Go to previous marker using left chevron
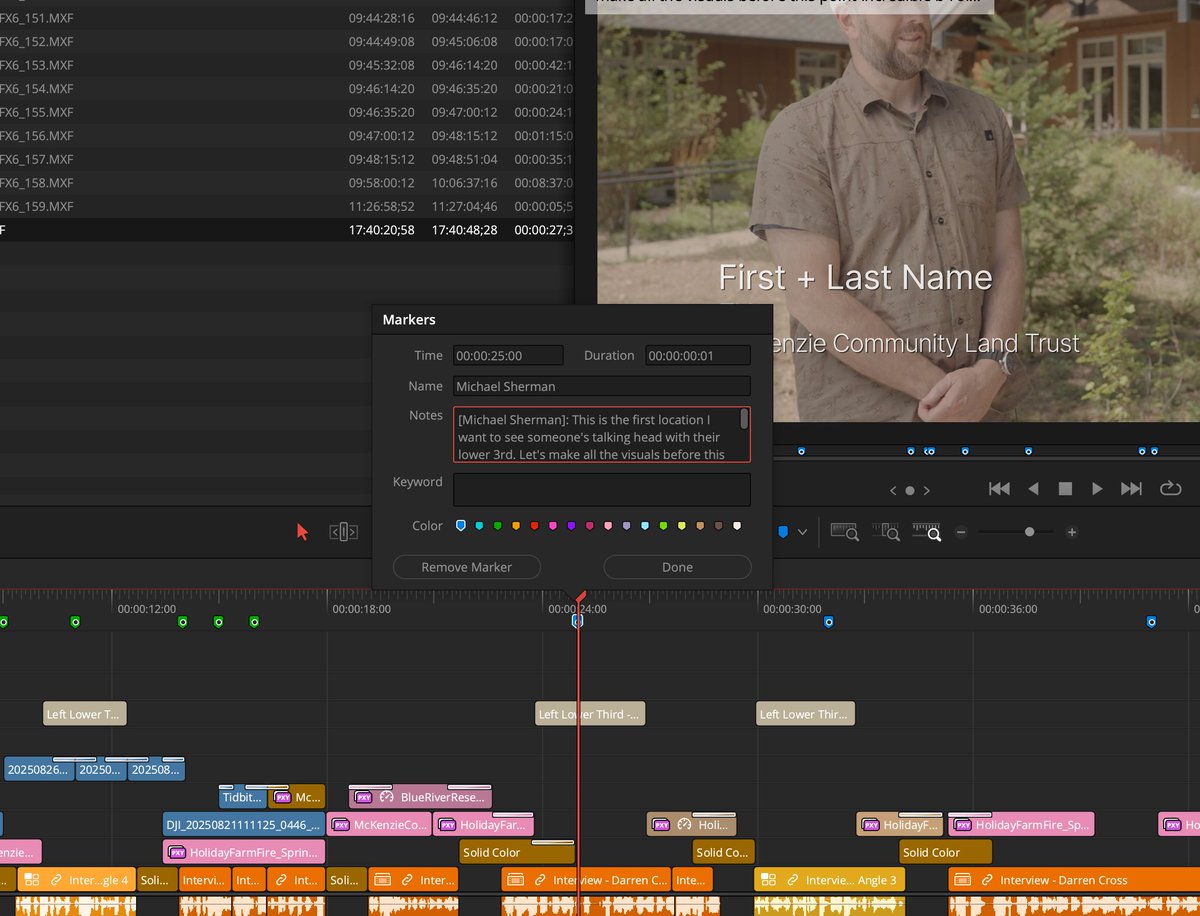The image size is (1200, 916). tap(894, 490)
